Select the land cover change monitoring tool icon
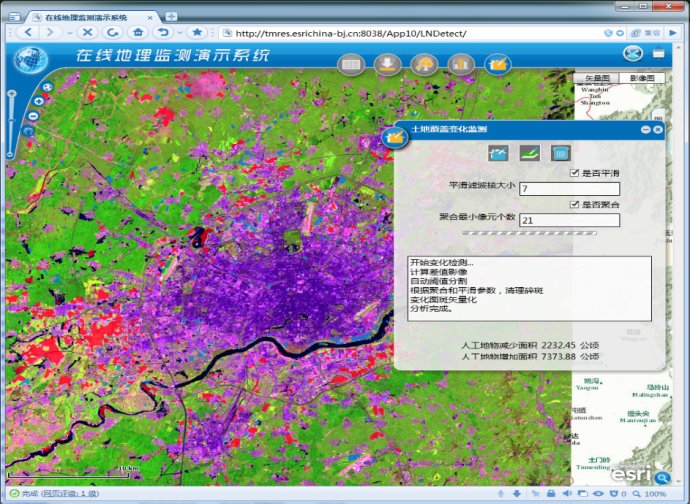Image resolution: width=690 pixels, height=504 pixels. coord(496,65)
